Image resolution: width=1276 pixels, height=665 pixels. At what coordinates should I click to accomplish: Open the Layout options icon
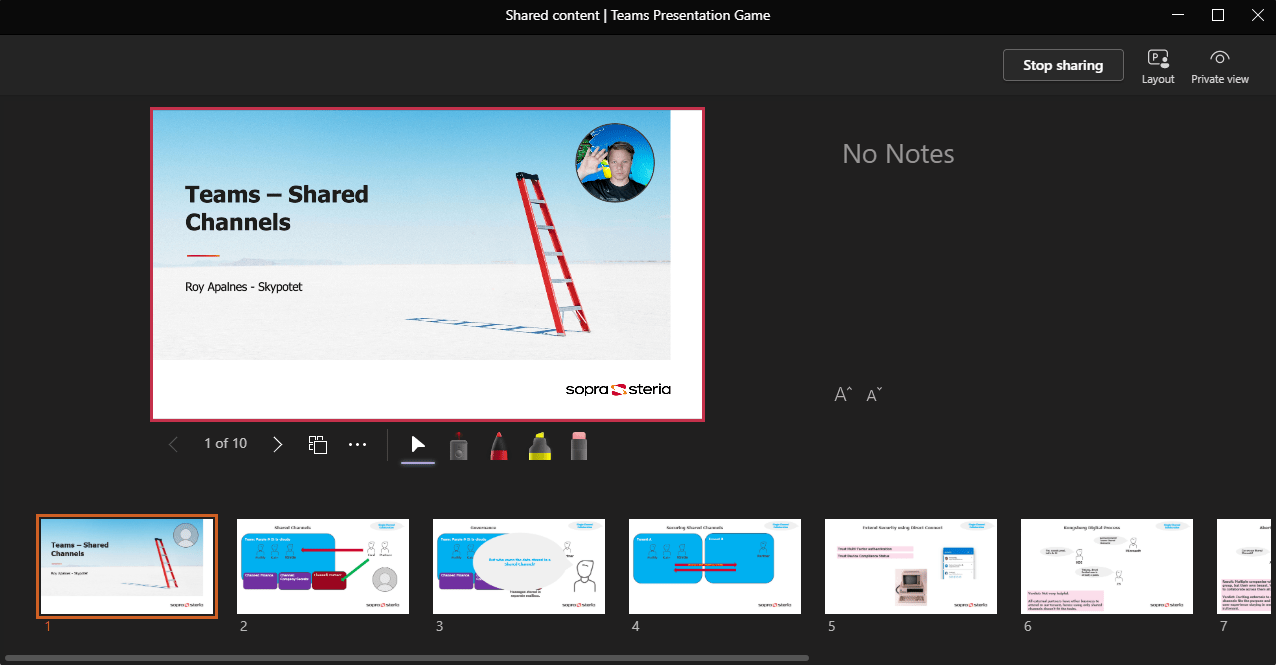pos(1157,64)
